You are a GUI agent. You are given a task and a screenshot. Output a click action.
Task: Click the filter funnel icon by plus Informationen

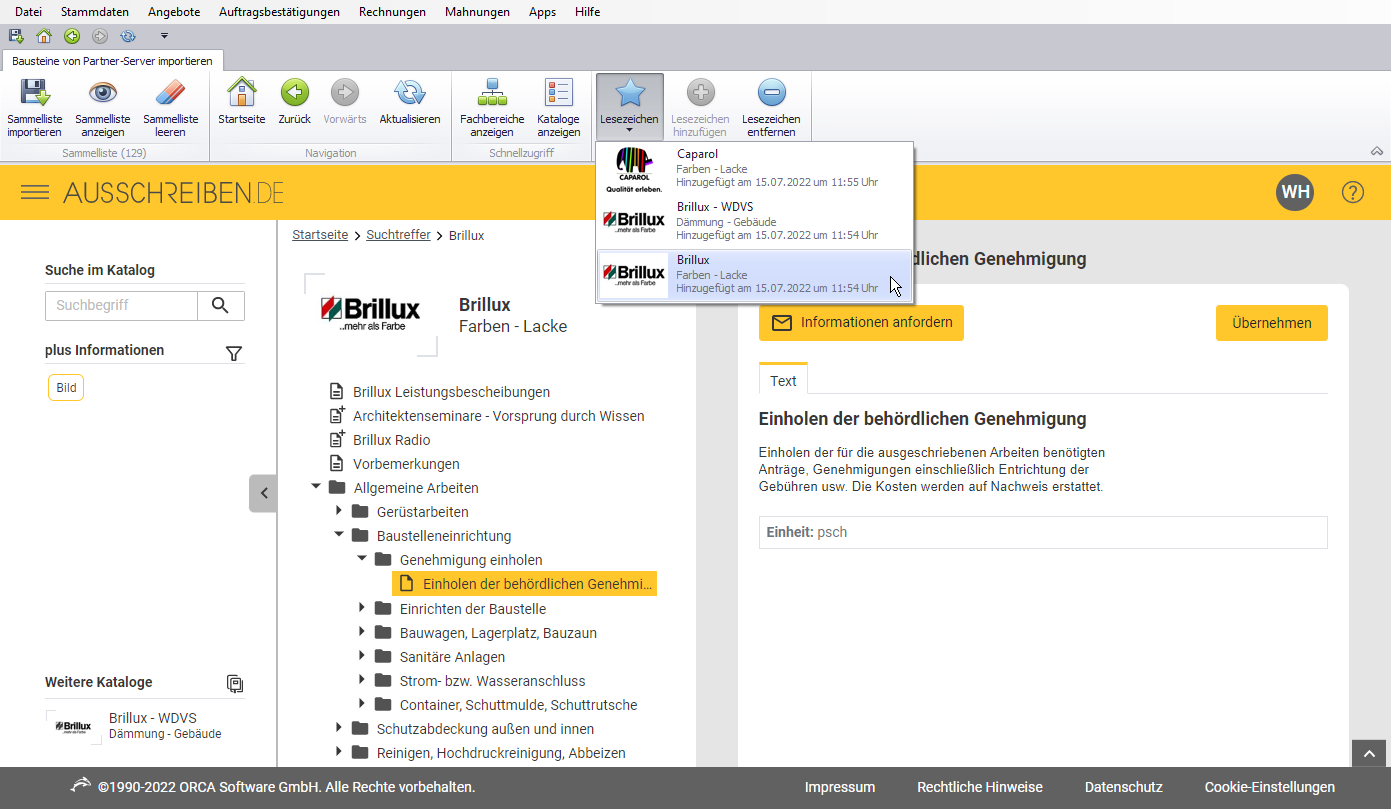[234, 353]
